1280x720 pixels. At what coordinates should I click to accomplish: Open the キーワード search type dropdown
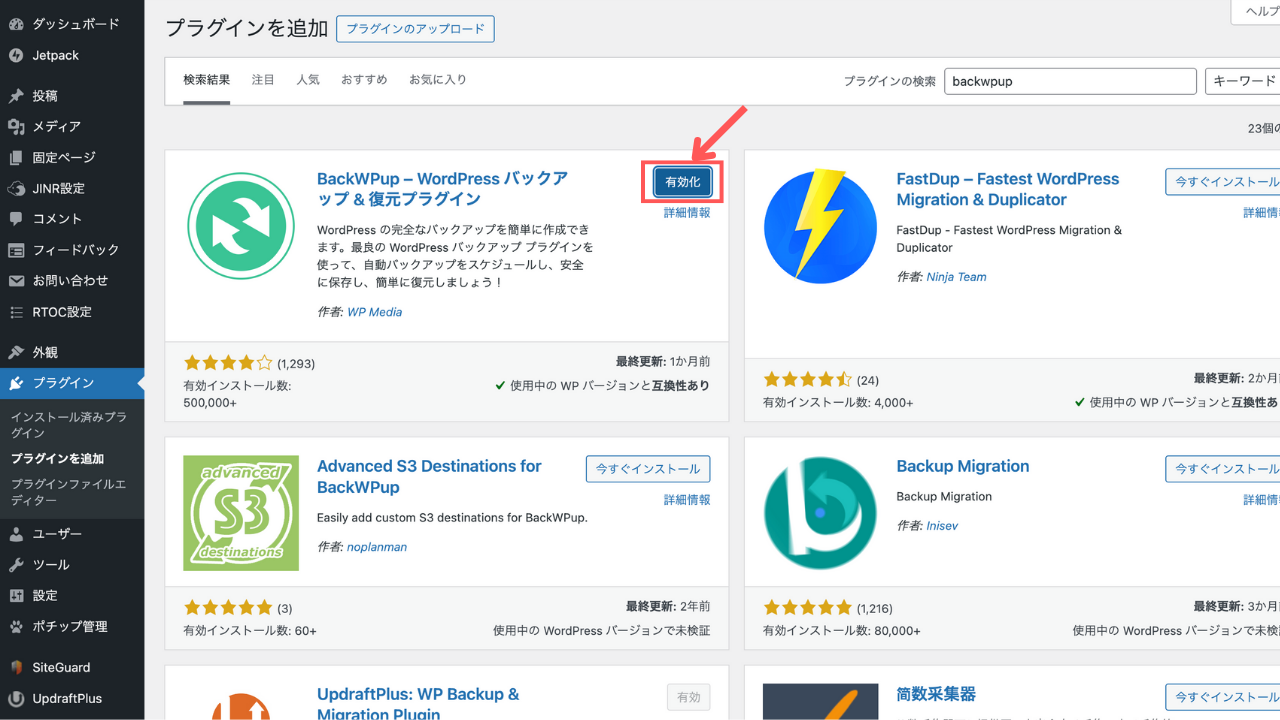1243,81
